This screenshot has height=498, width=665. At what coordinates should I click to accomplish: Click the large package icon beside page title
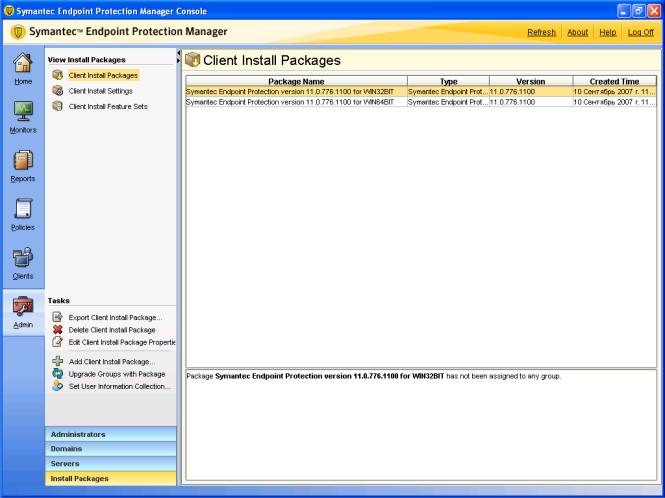click(x=193, y=60)
